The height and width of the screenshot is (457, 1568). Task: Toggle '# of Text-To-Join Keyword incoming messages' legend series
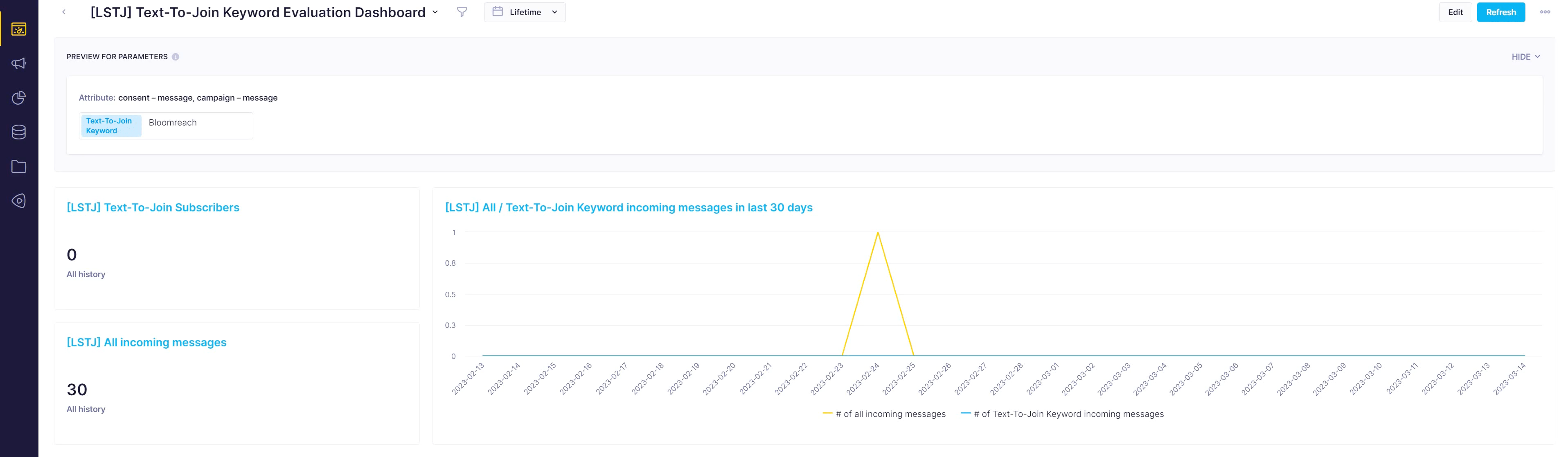coord(1062,414)
